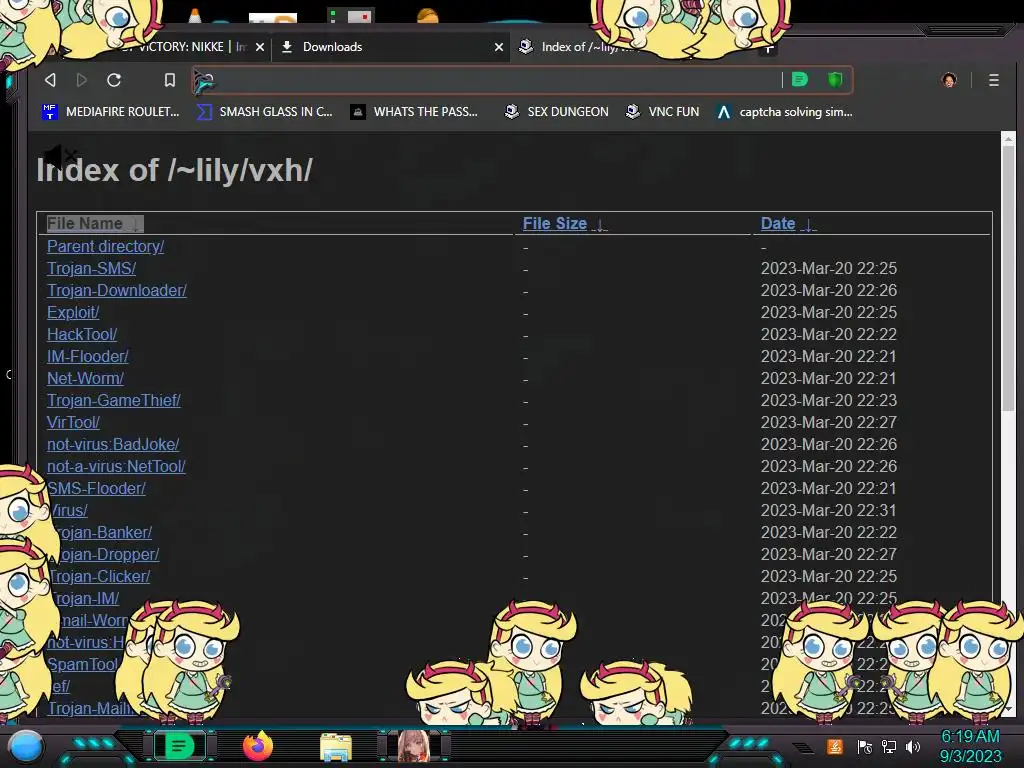Click the scrollbar up arrow
The height and width of the screenshot is (768, 1024).
point(1008,138)
